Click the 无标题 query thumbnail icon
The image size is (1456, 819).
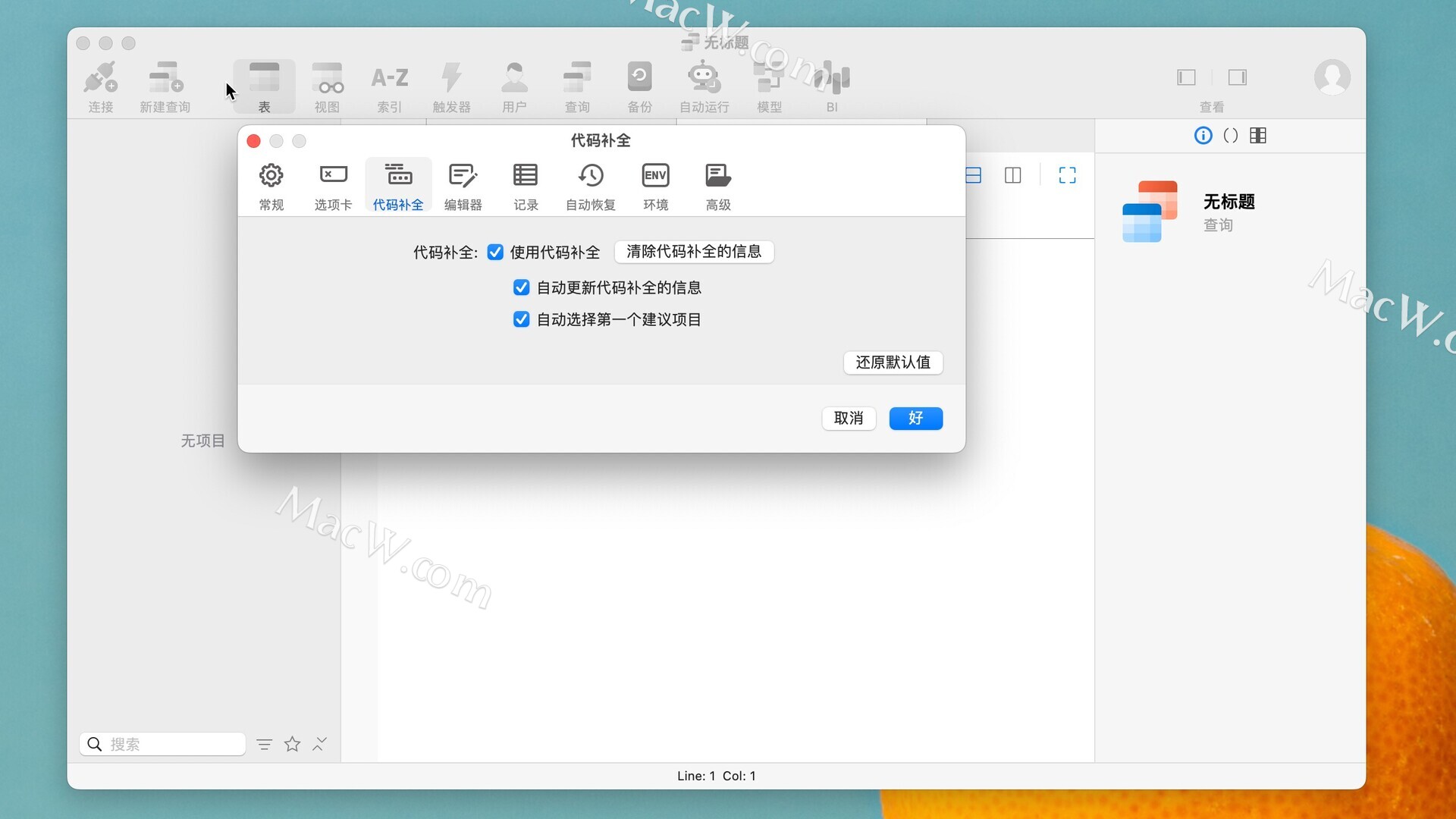[1150, 212]
